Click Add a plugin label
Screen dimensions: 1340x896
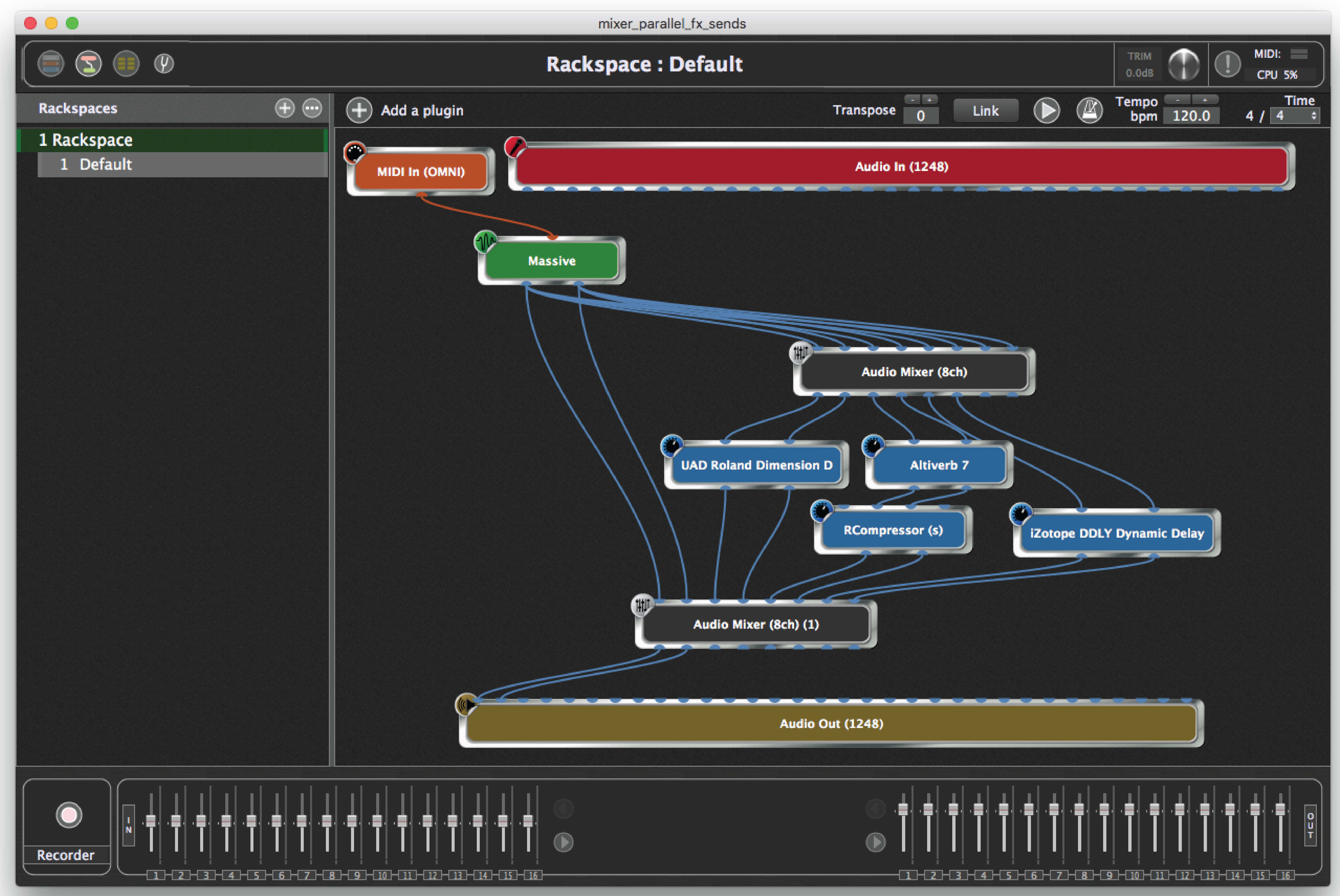[422, 110]
